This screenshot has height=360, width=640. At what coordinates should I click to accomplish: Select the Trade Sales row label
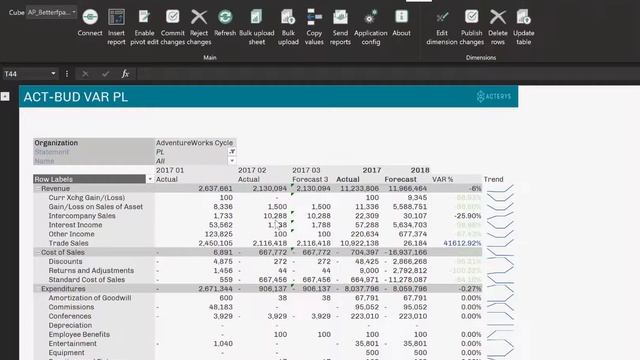pos(68,243)
